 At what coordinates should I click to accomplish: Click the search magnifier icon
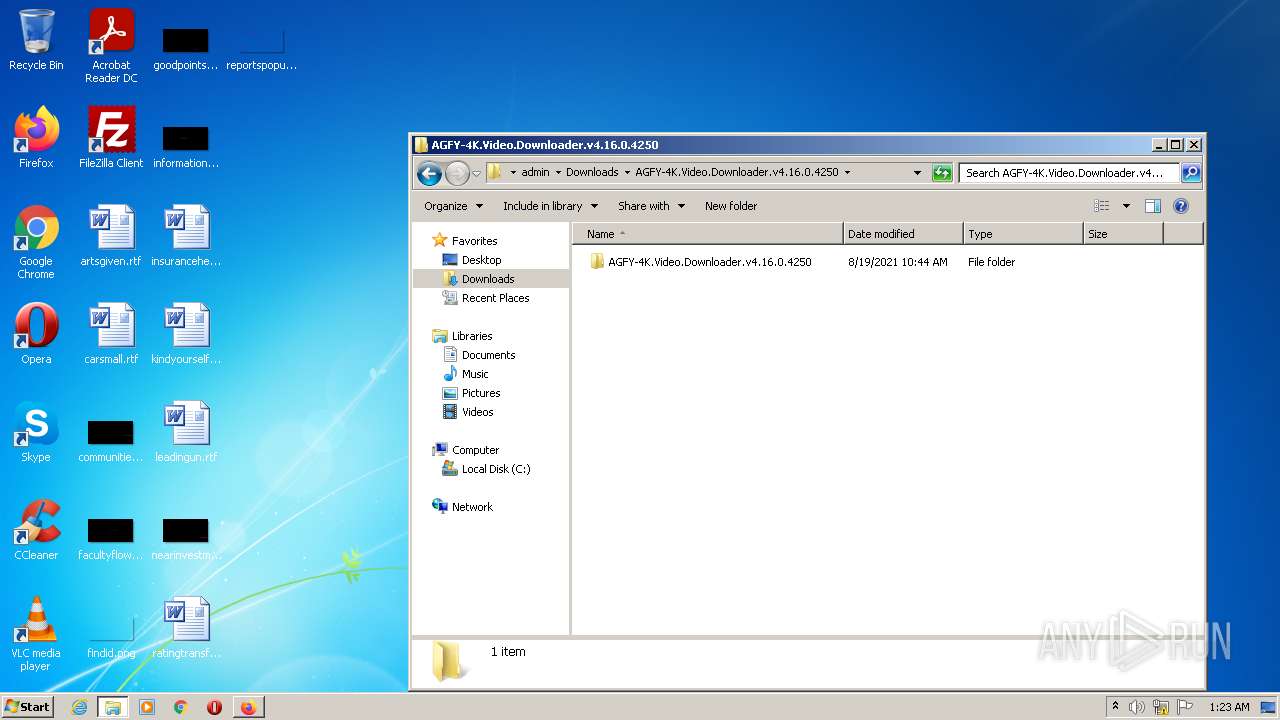(x=1191, y=172)
